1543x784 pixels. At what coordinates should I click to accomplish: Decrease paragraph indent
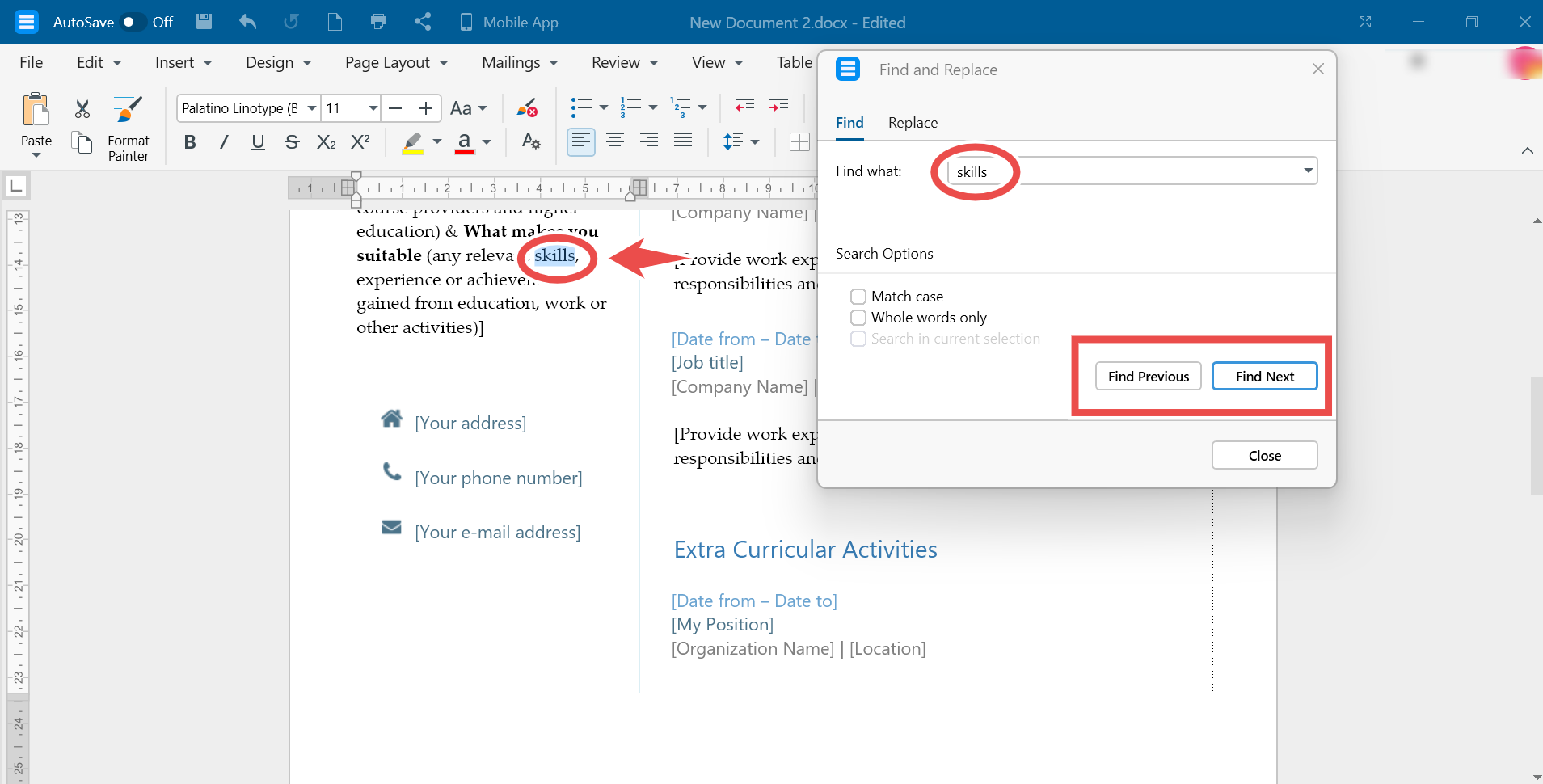coord(744,107)
